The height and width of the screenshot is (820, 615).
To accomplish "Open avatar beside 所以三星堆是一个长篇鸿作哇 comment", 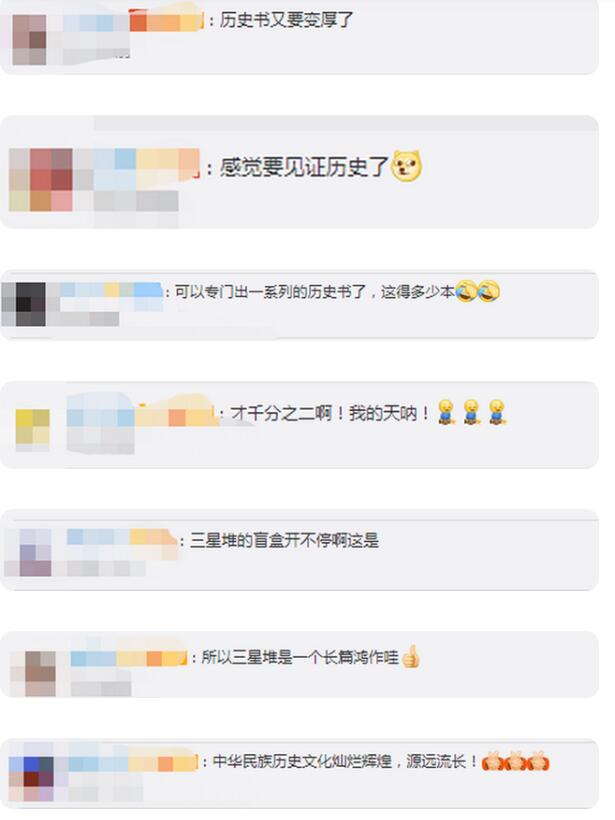I will point(33,673).
